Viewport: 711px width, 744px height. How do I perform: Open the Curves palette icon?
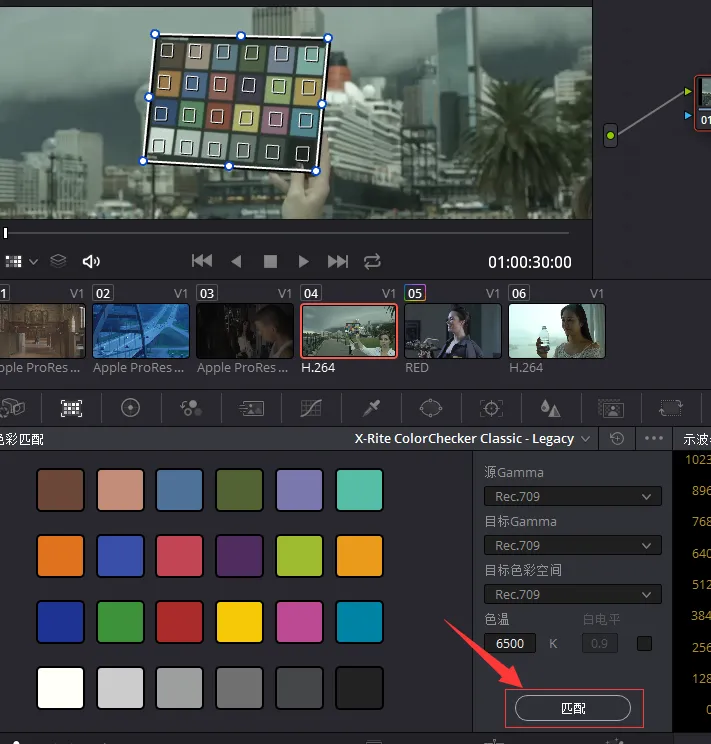coord(311,408)
